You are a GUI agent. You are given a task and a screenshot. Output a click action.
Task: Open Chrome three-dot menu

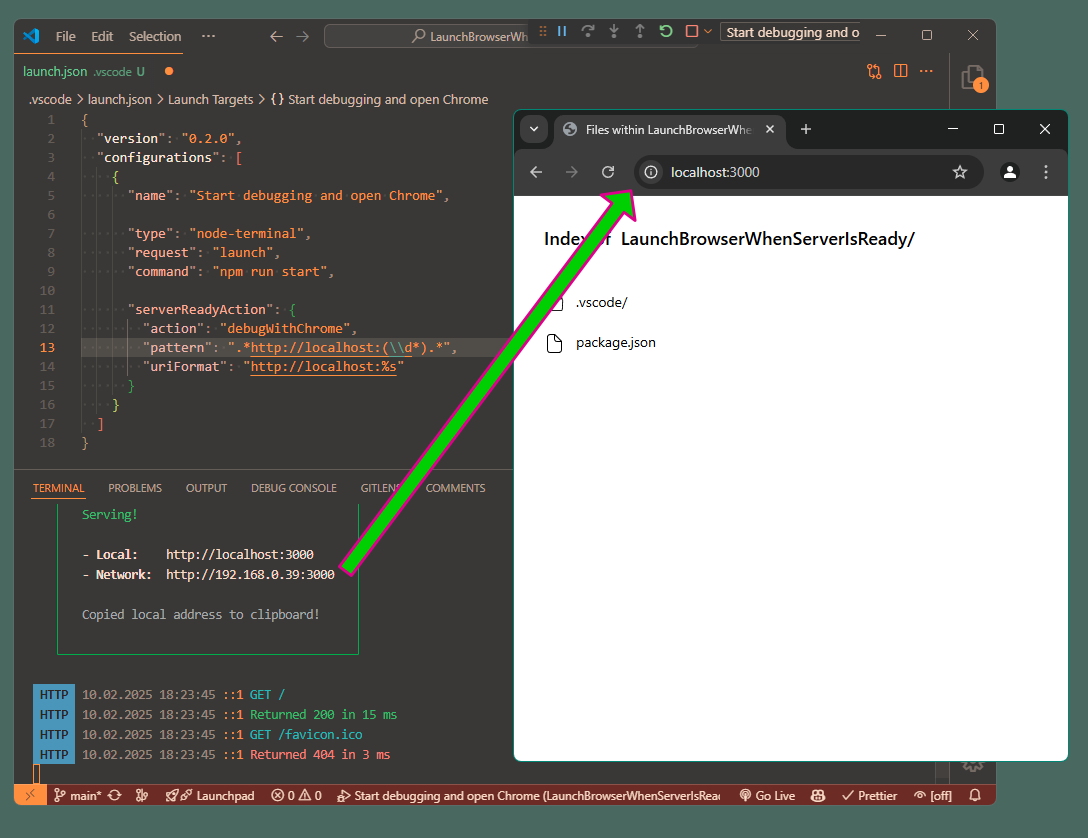(1046, 172)
